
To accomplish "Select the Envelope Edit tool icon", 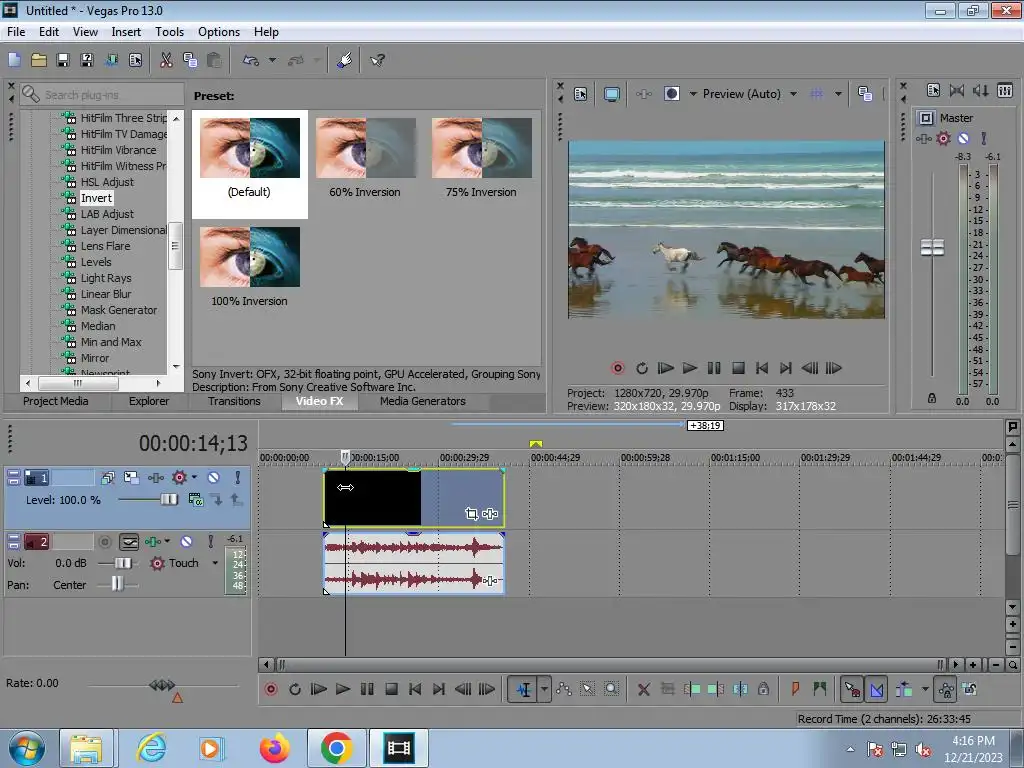I will click(564, 689).
